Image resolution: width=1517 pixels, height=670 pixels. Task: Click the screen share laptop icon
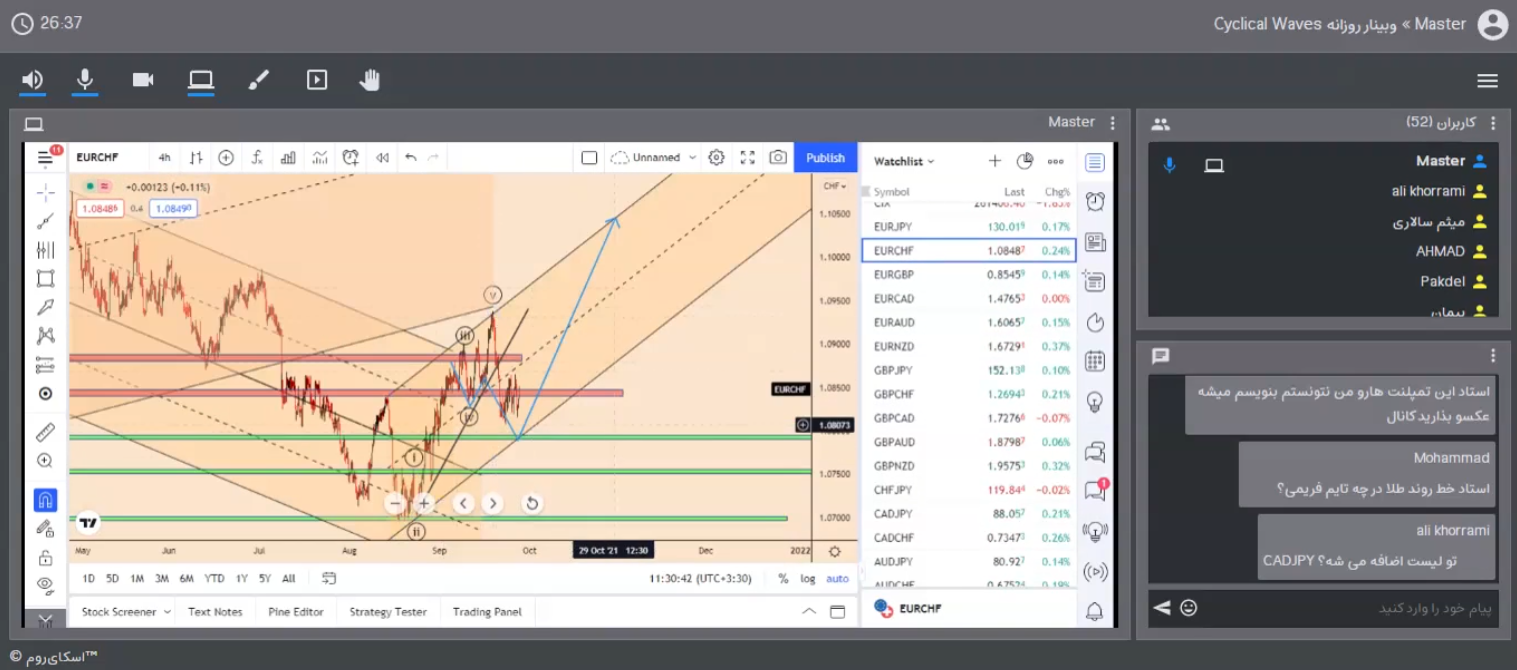(201, 80)
